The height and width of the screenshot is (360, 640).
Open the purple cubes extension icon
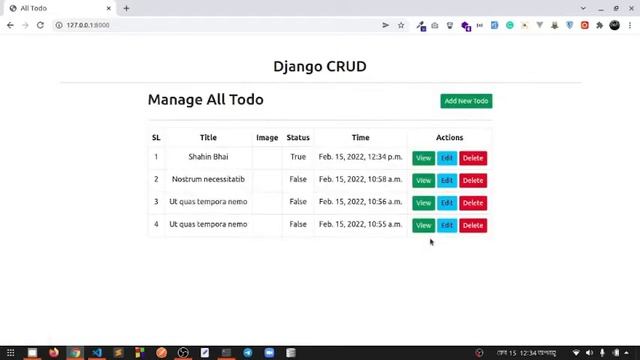coord(466,26)
